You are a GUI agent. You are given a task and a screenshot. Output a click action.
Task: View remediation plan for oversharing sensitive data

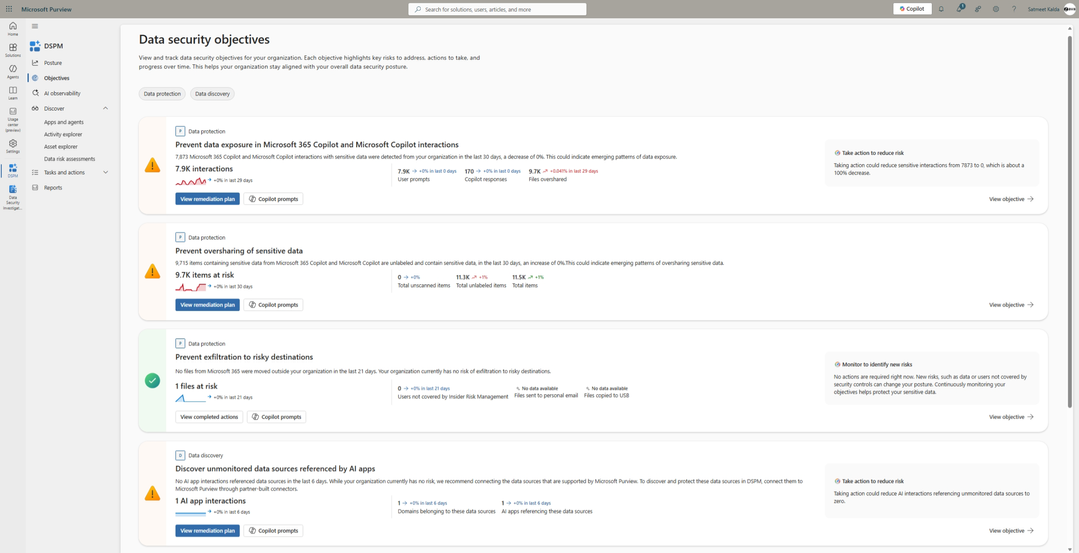207,305
